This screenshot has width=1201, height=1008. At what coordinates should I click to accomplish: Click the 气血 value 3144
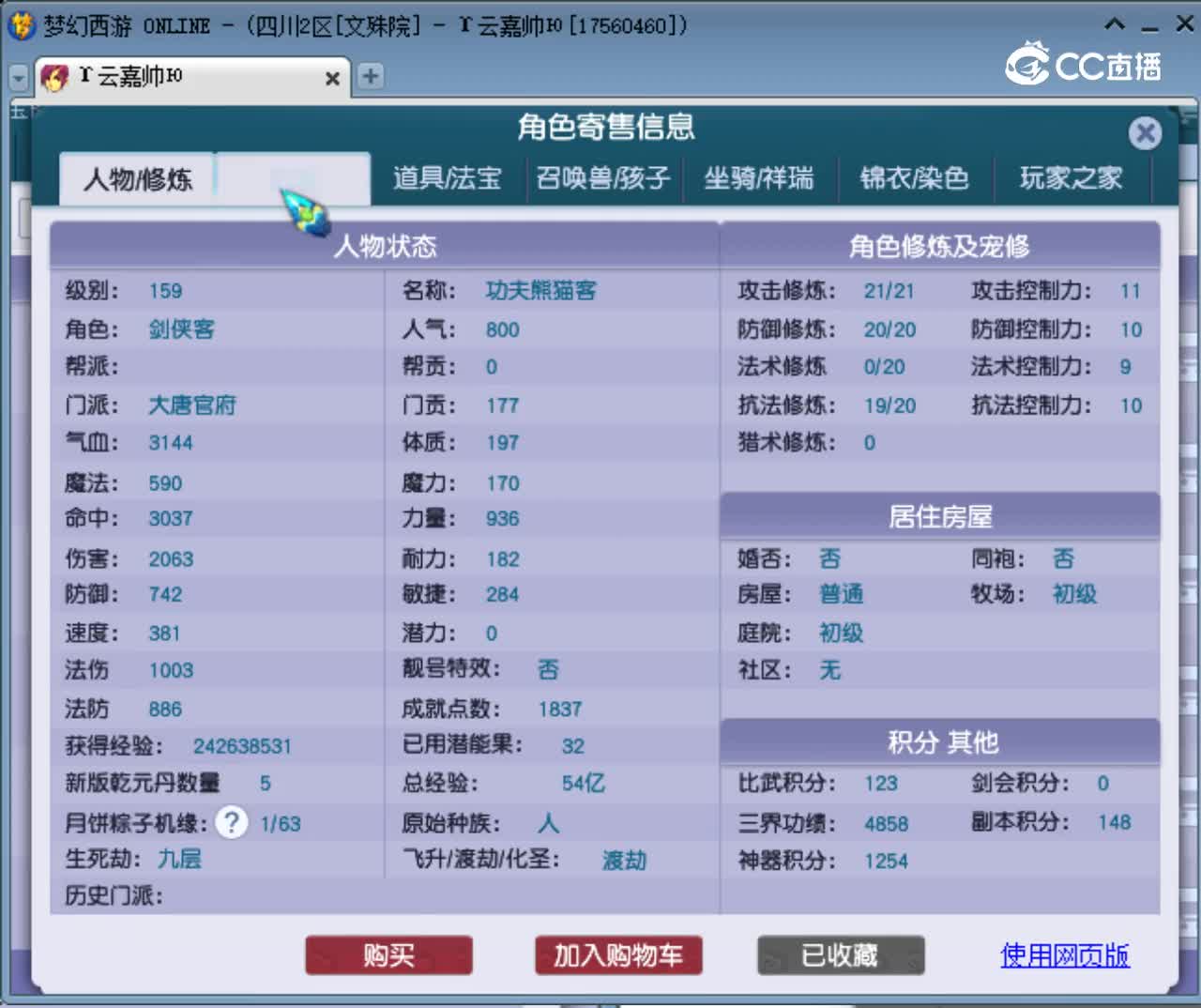[171, 443]
